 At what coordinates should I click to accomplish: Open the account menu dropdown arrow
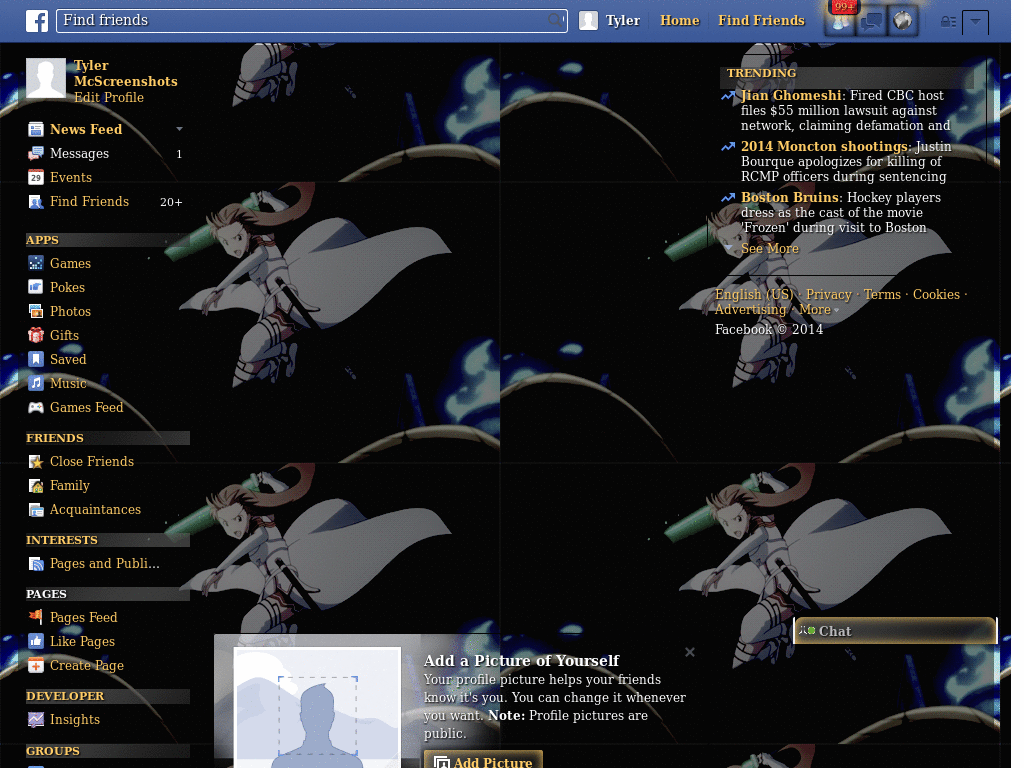click(975, 22)
